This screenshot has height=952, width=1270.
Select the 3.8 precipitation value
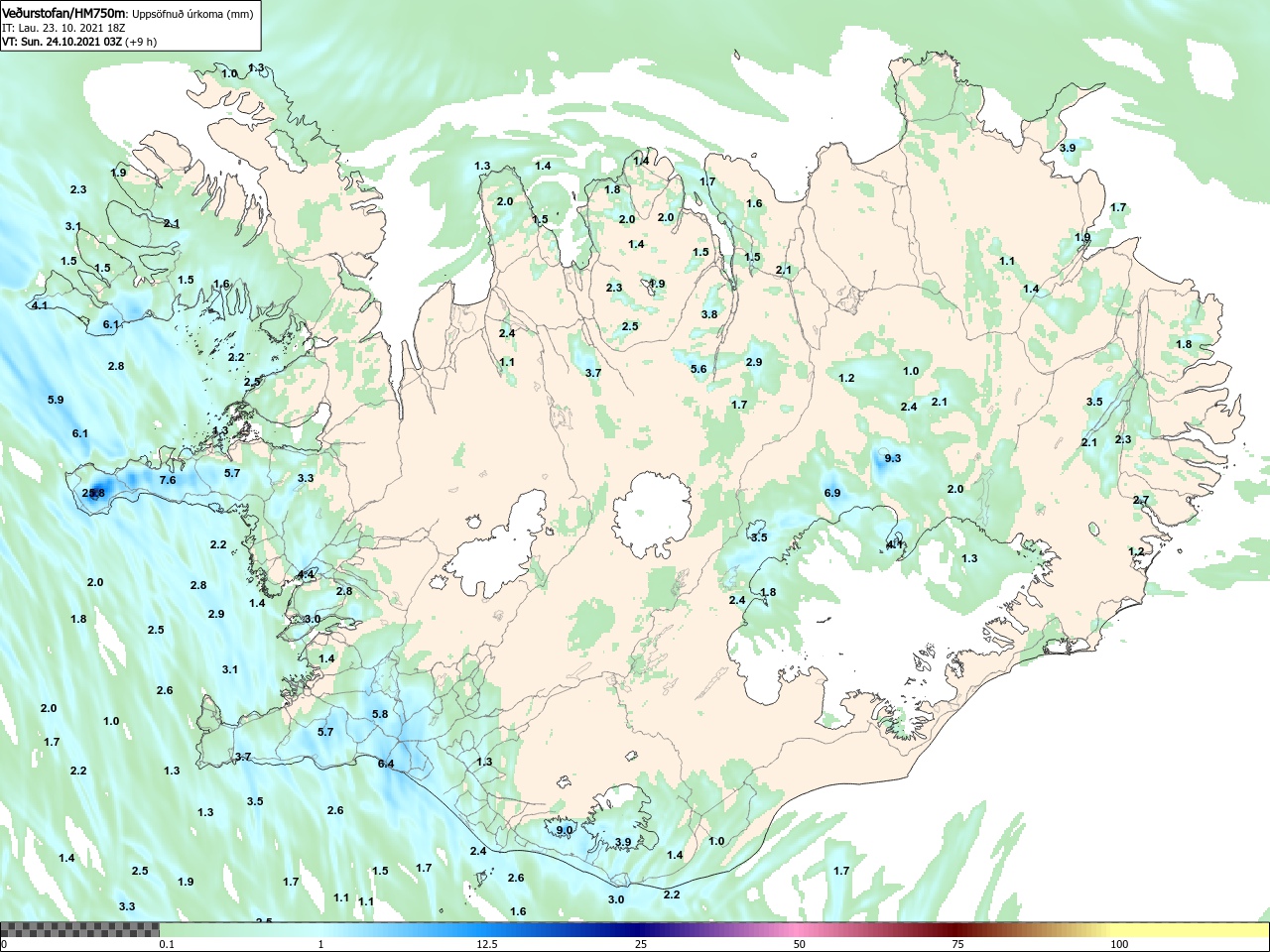pos(709,314)
